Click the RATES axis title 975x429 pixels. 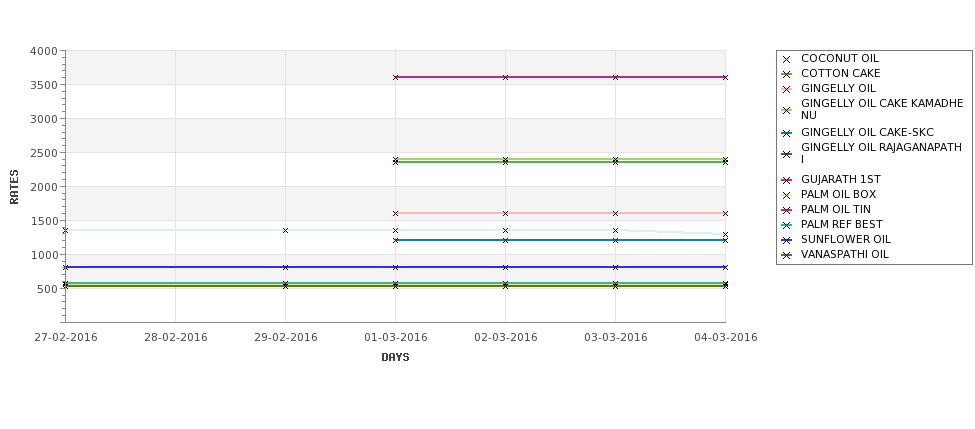point(14,187)
